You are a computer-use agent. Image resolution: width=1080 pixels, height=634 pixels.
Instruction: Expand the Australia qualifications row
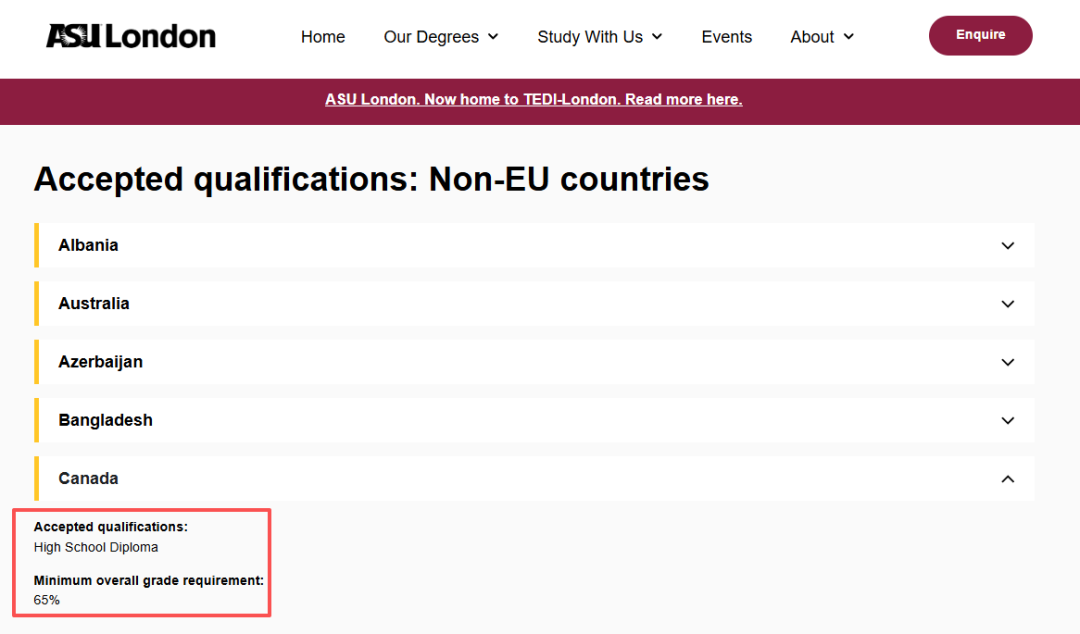[94, 303]
